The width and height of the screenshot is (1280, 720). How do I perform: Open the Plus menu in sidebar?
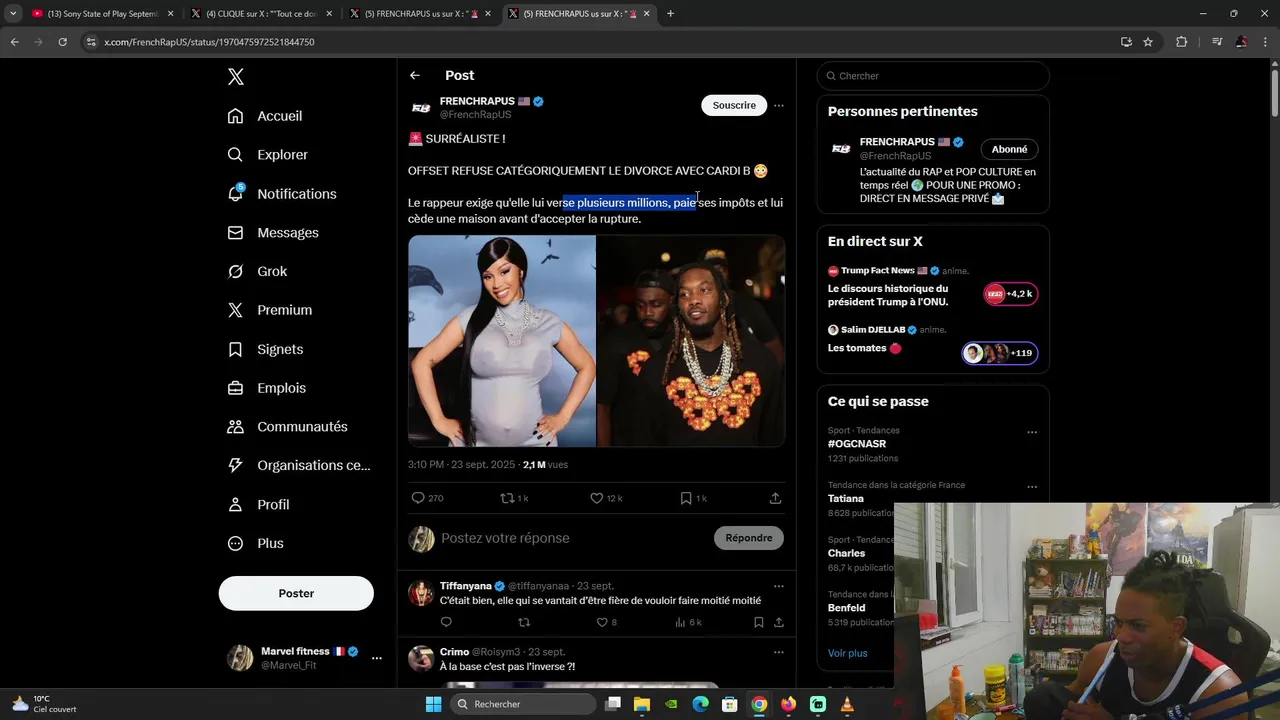256,544
